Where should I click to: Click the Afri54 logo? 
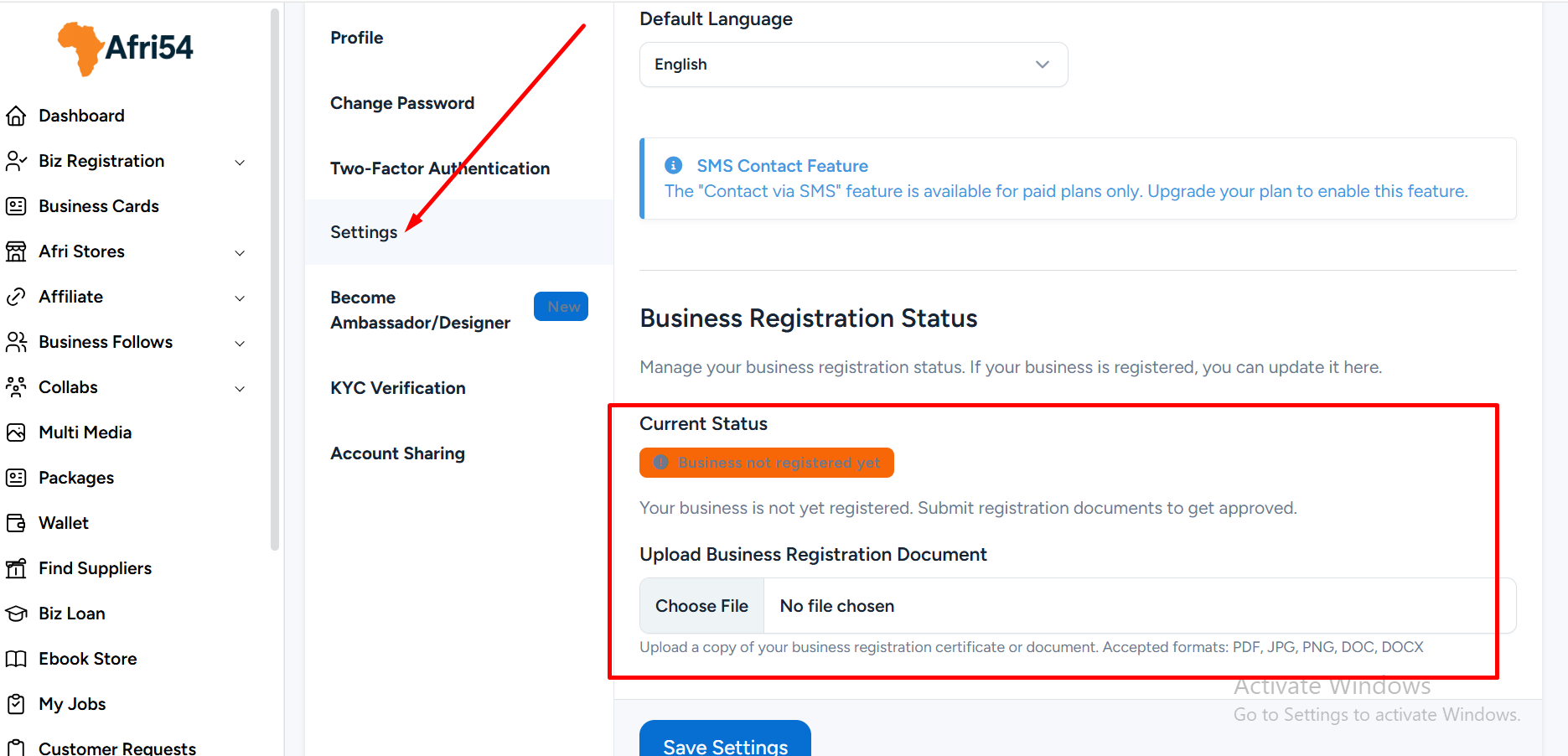126,48
